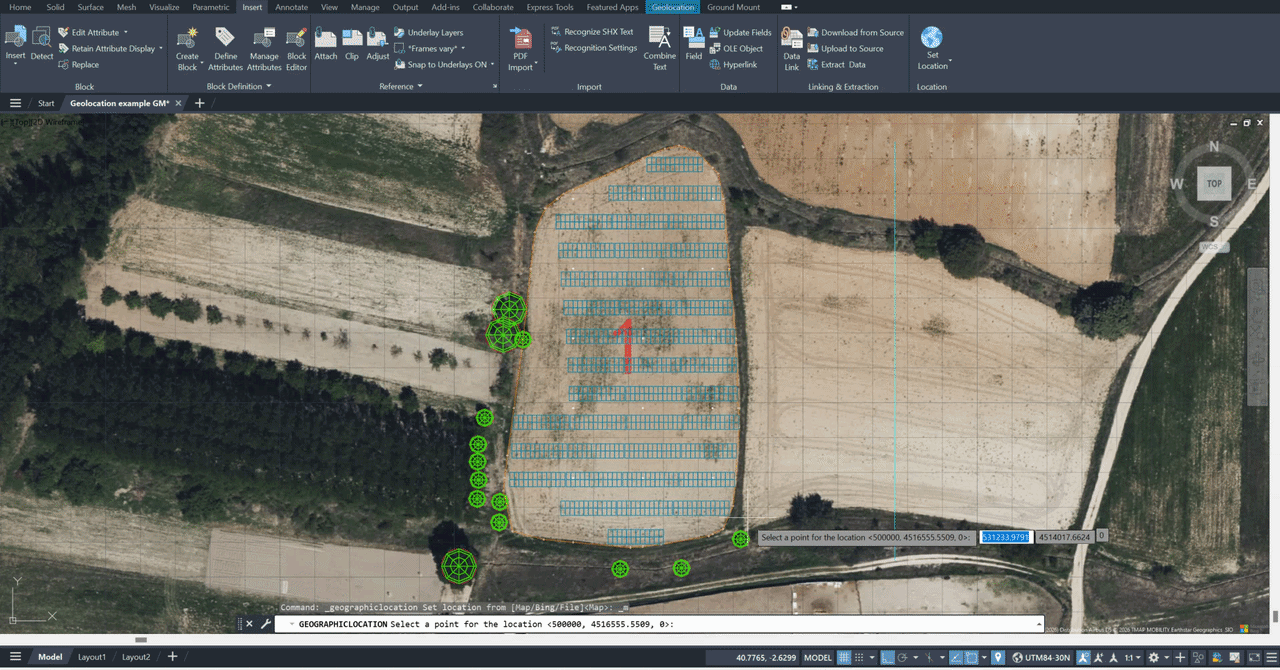Image resolution: width=1280 pixels, height=670 pixels.
Task: Click Underlay Layers
Action: [x=428, y=32]
